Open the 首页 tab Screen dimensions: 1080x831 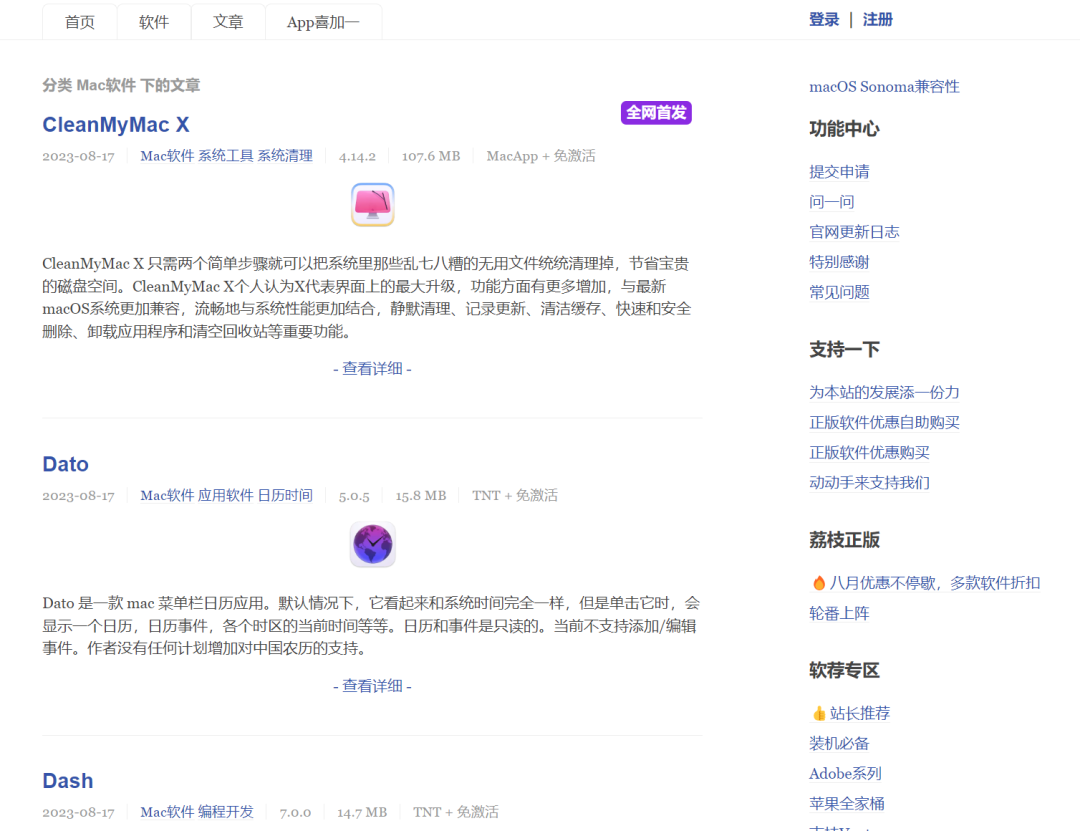coord(80,22)
